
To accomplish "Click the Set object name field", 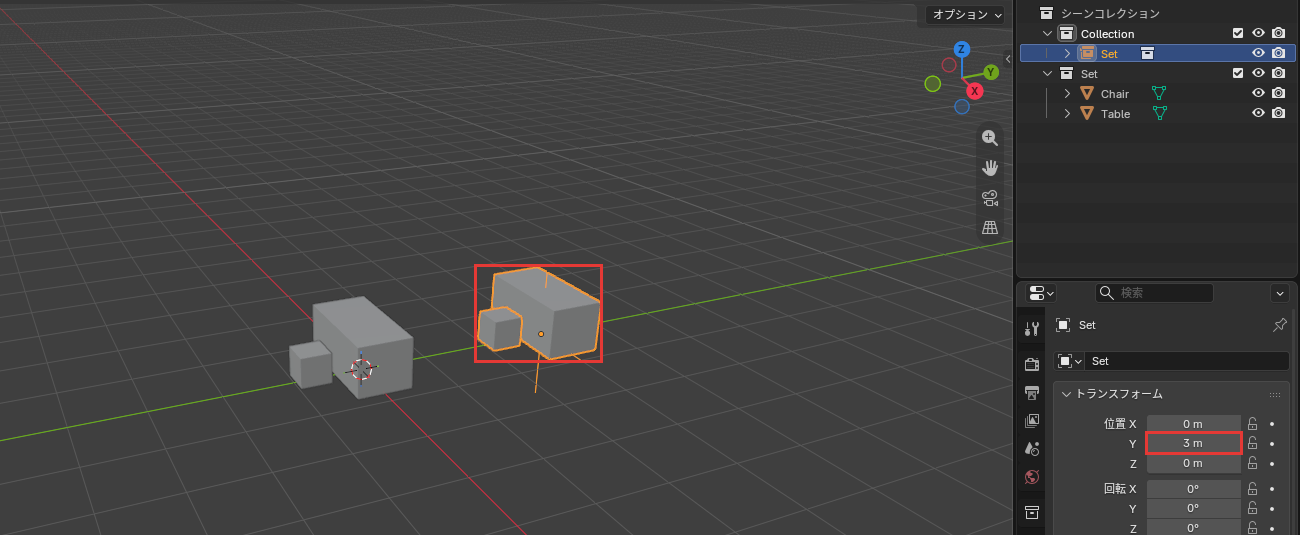I will point(1186,361).
